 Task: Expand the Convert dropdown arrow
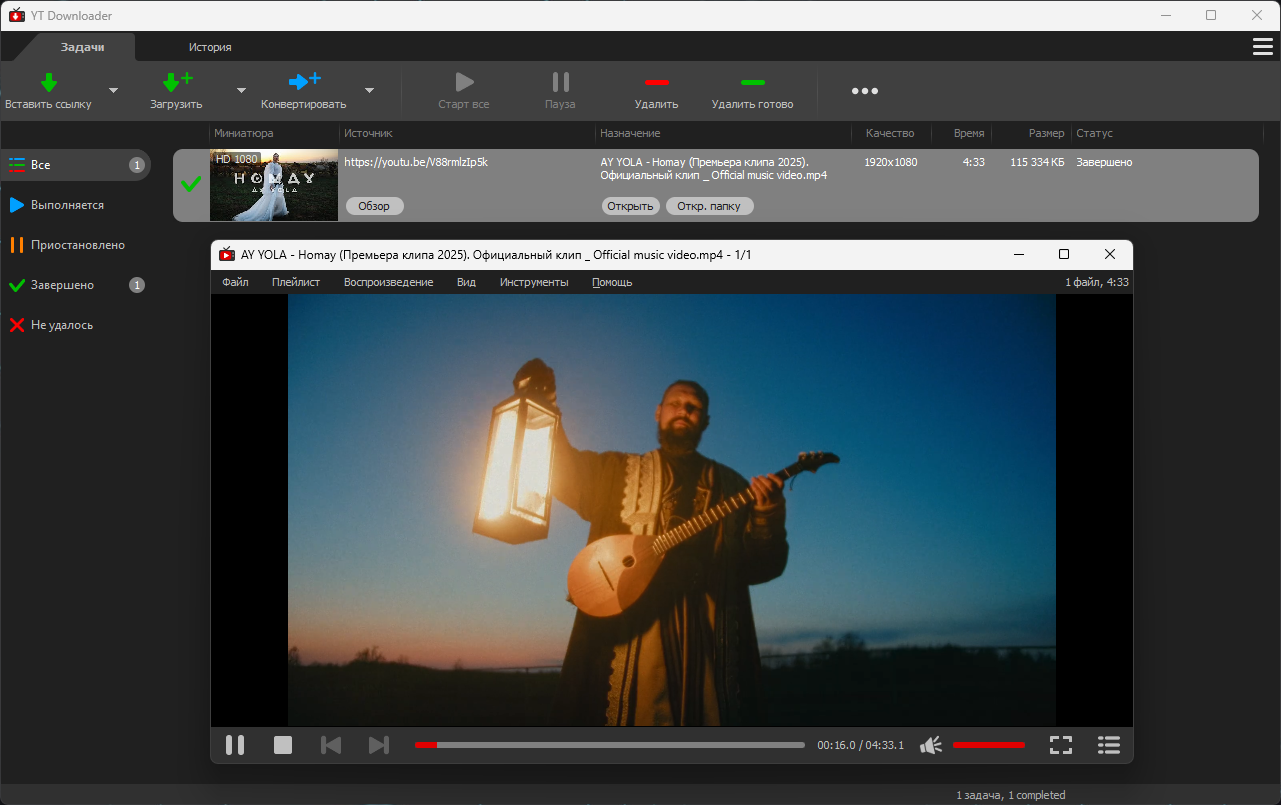[369, 90]
